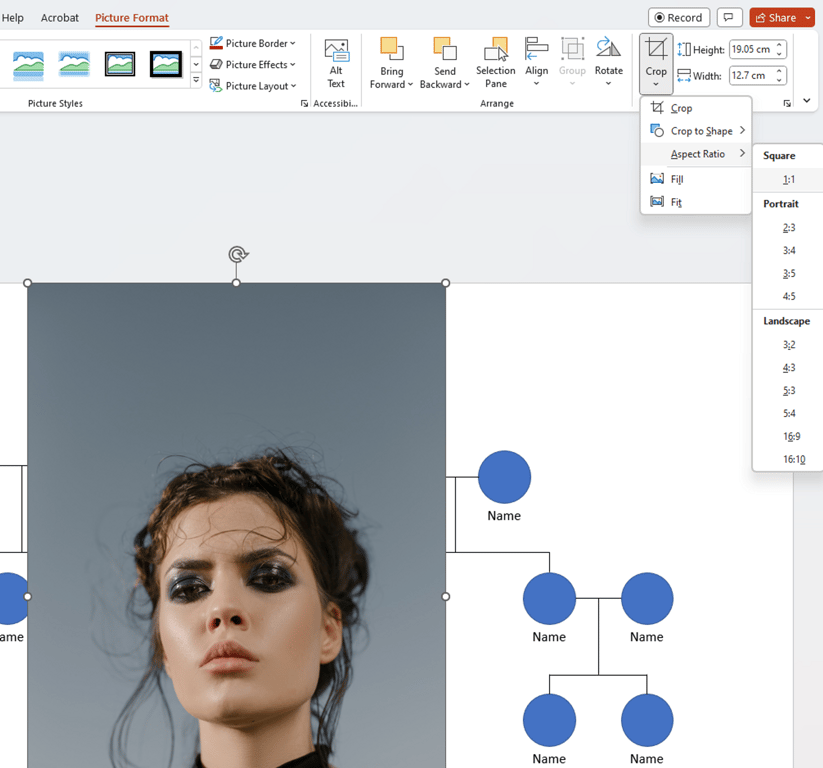Image resolution: width=823 pixels, height=768 pixels.
Task: Open the Align objects menu
Action: point(536,62)
